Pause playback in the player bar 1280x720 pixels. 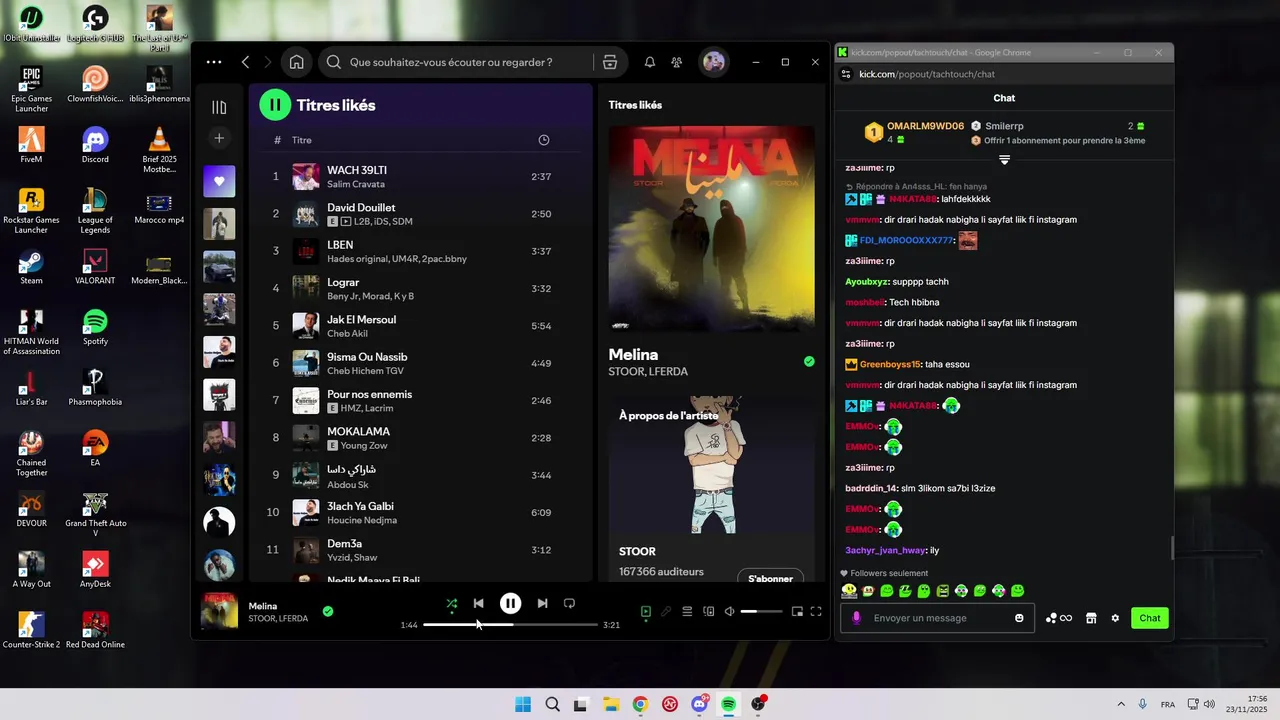tap(510, 603)
